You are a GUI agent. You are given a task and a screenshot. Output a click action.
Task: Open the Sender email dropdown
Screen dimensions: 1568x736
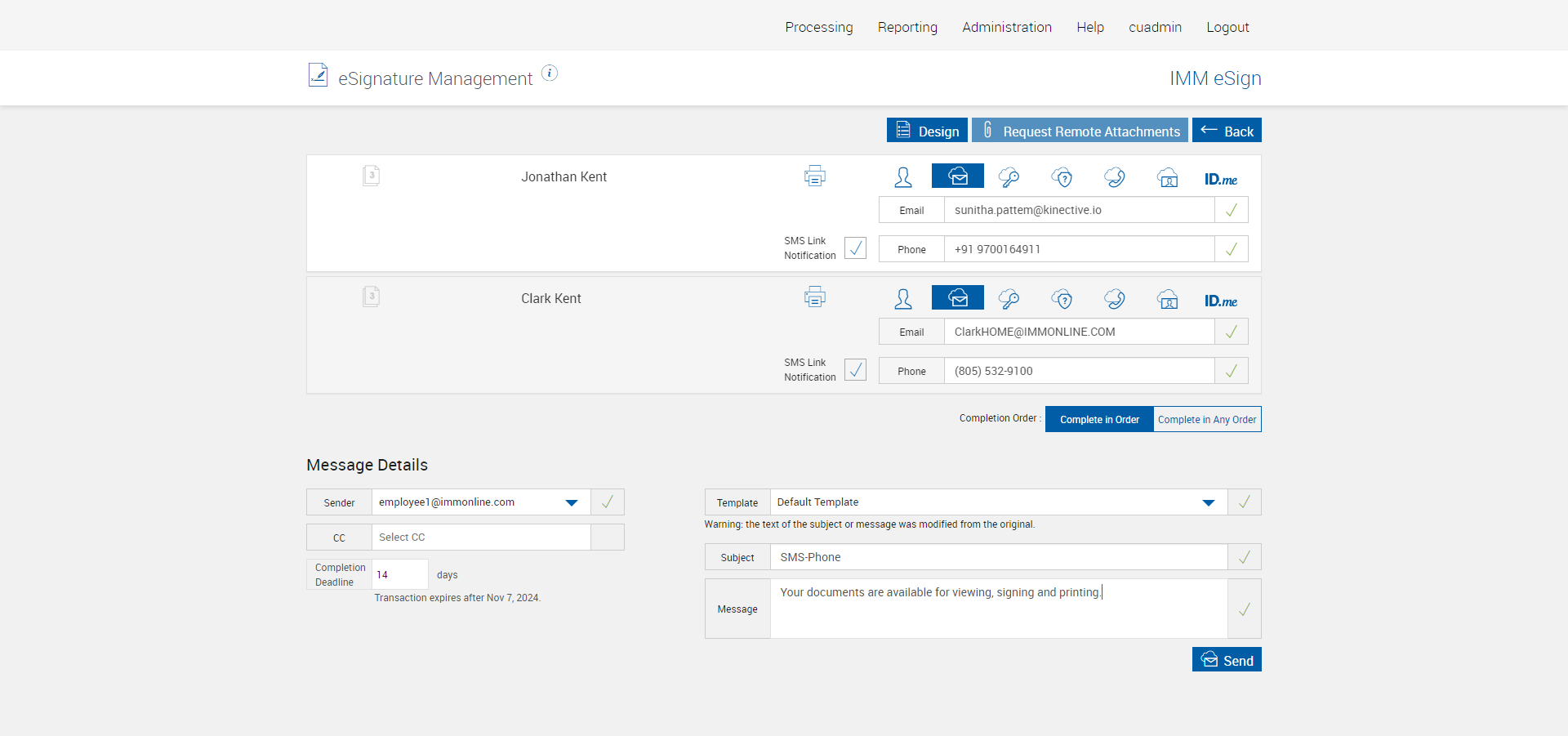pyautogui.click(x=572, y=502)
